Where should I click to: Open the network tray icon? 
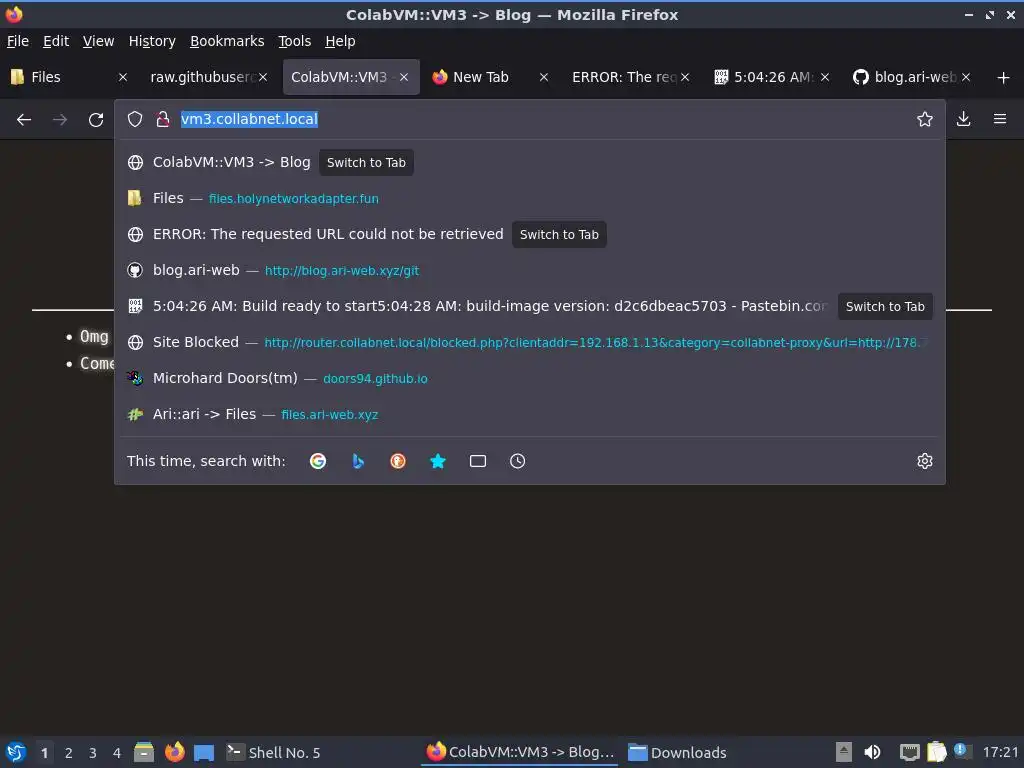[909, 752]
